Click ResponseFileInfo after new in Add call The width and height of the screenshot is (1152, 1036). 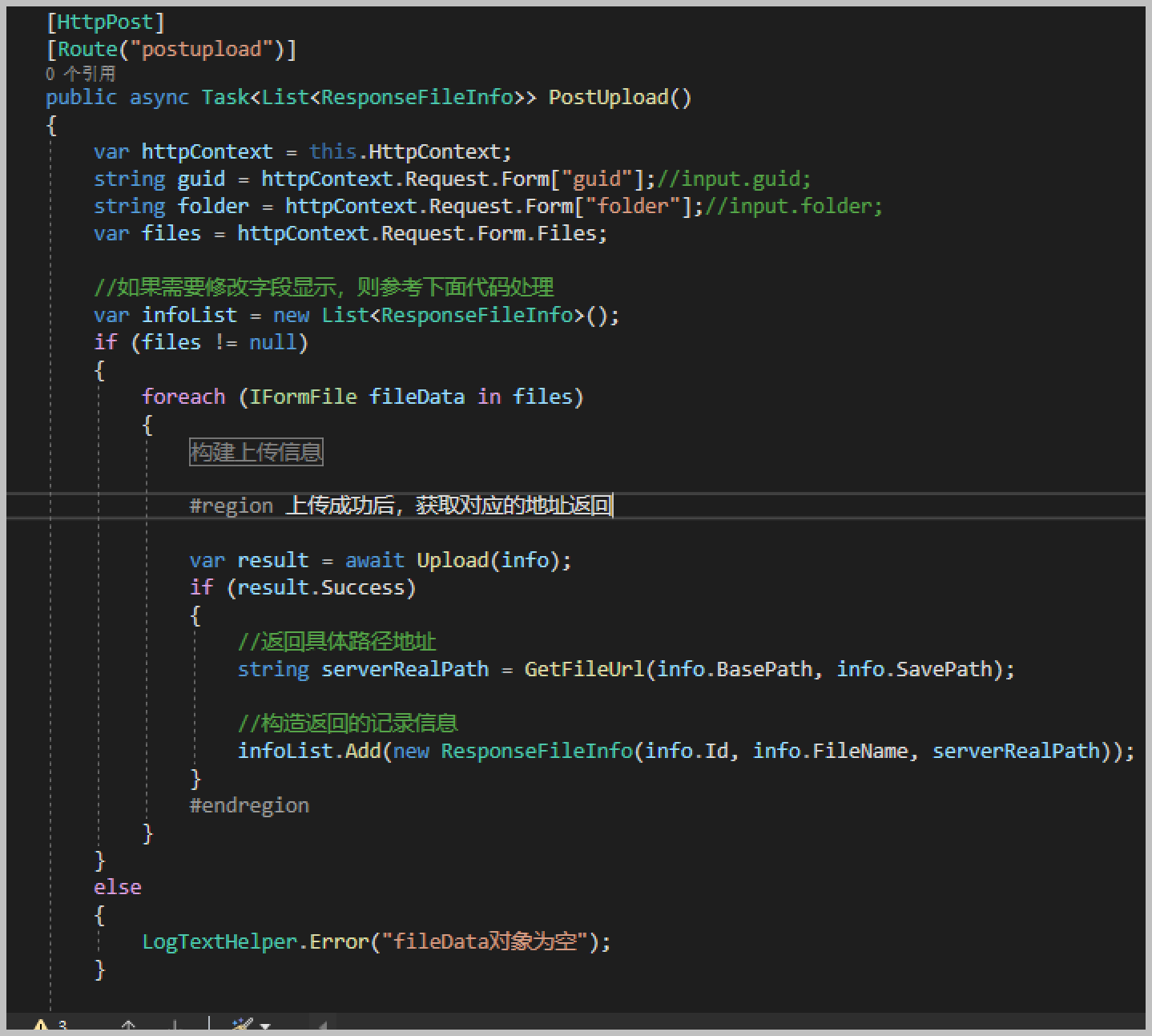pyautogui.click(x=537, y=751)
